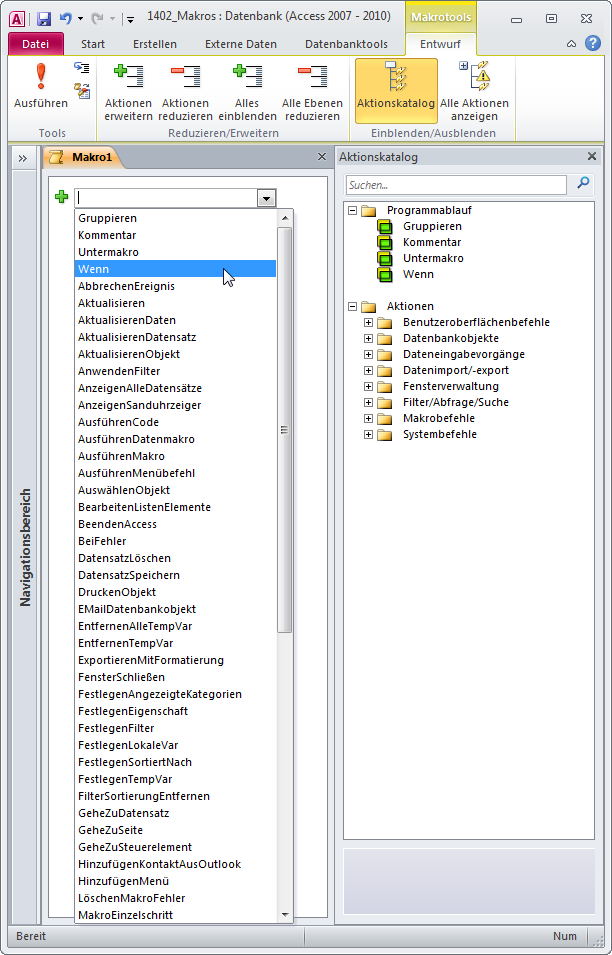The width and height of the screenshot is (612, 955).
Task: Click the dropdown list vertical scrollbar thumb
Action: click(285, 430)
